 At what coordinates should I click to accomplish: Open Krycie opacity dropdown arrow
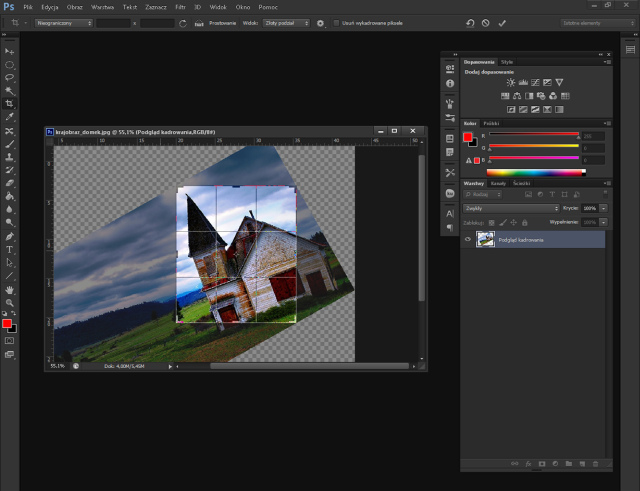point(603,208)
